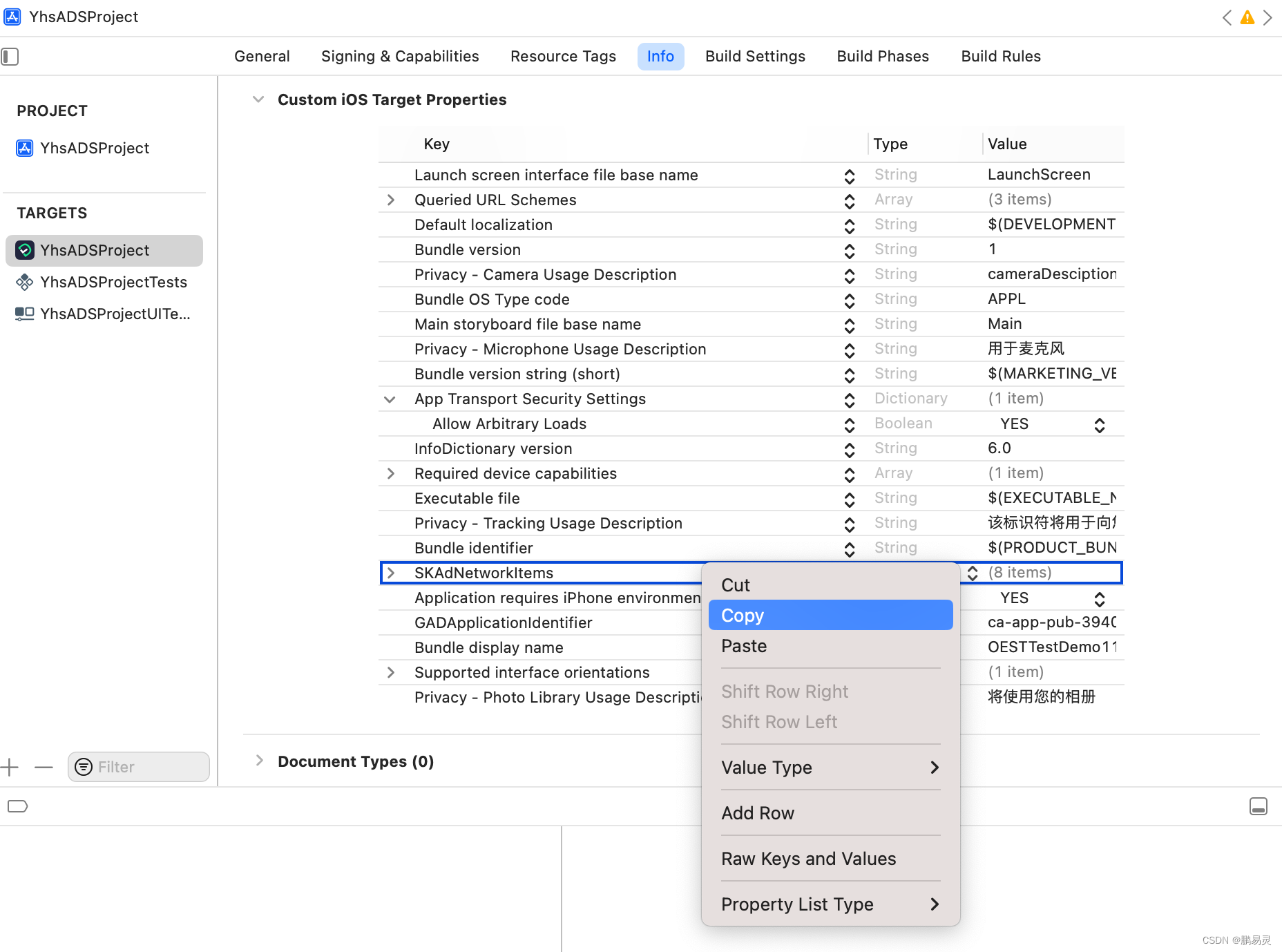Open key stepper for Bundle OS Type code
Viewport: 1282px width, 952px height.
click(850, 301)
